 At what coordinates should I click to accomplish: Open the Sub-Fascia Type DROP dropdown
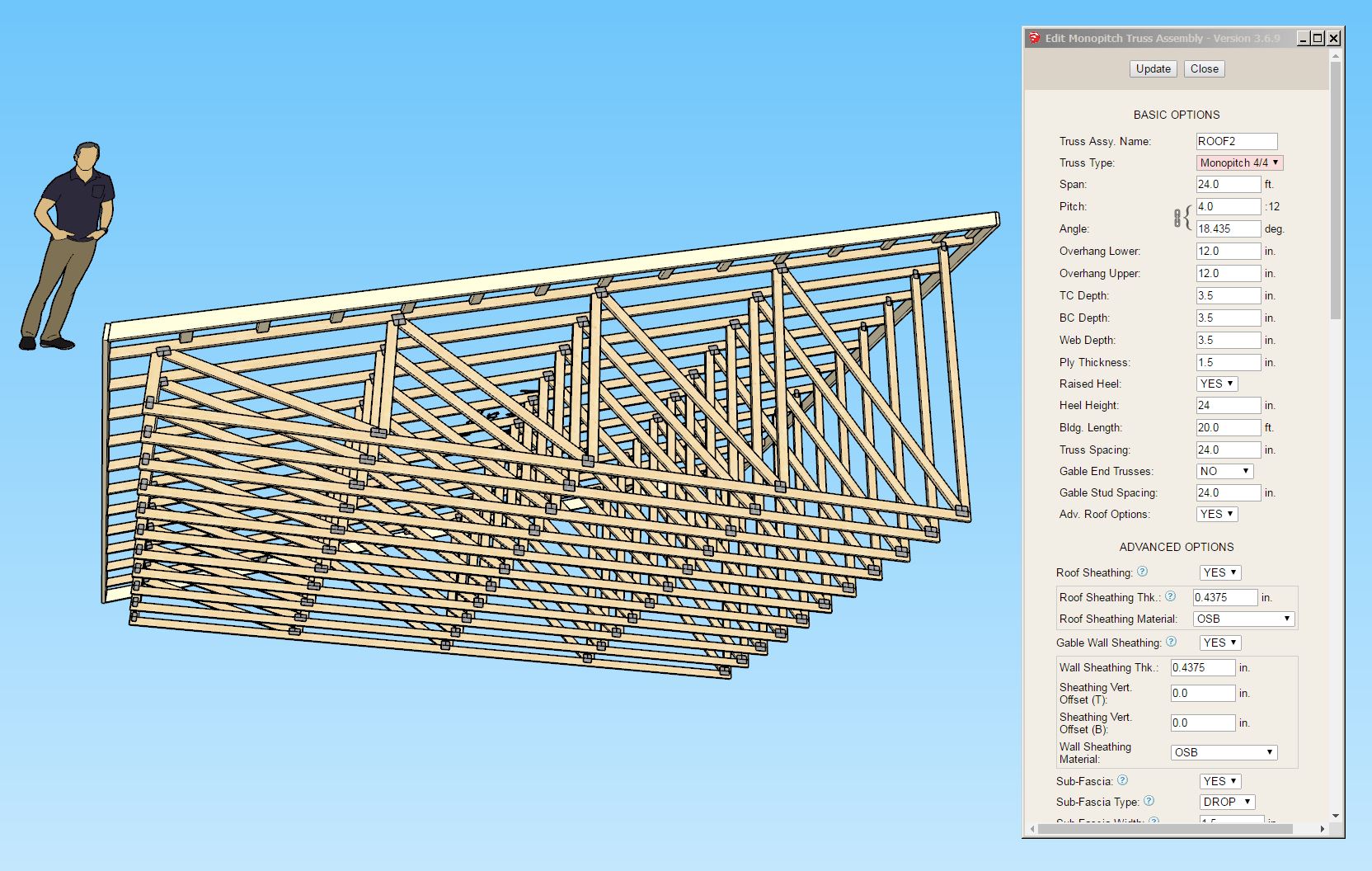pos(1227,802)
